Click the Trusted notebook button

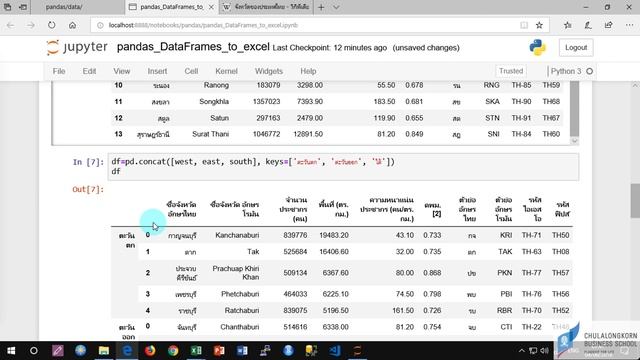[x=511, y=71]
